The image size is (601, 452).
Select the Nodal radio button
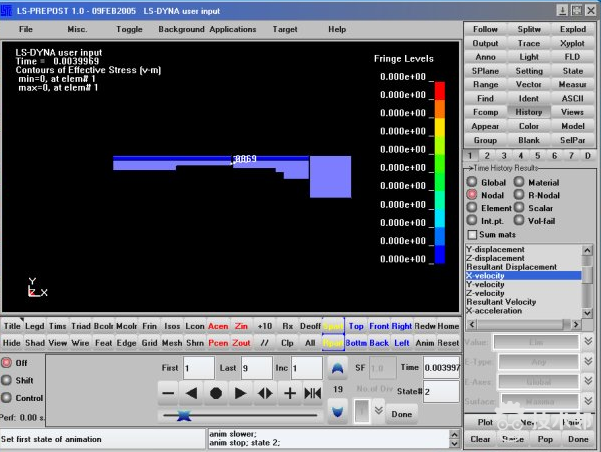pos(472,195)
